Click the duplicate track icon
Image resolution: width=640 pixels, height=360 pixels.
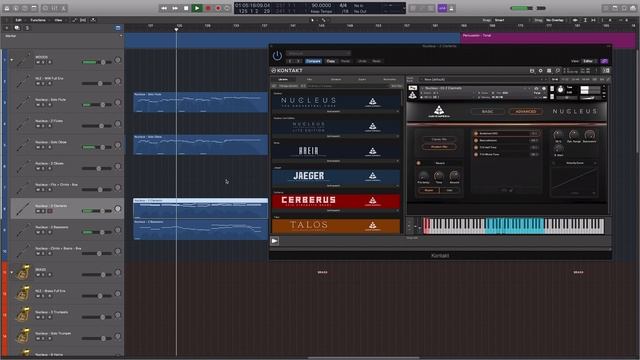[17, 28]
